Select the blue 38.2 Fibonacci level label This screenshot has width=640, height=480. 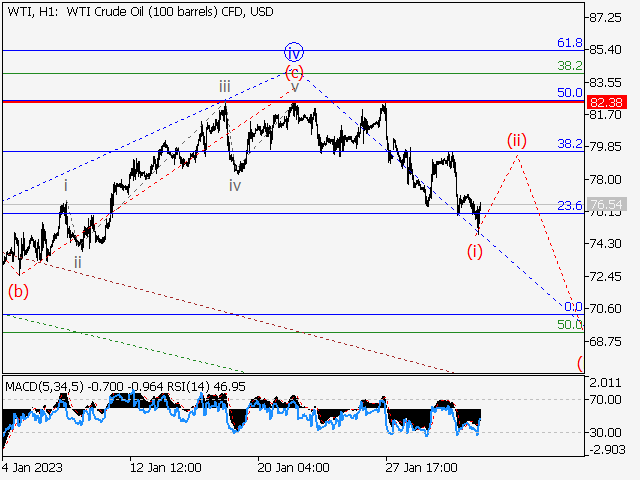pyautogui.click(x=570, y=144)
